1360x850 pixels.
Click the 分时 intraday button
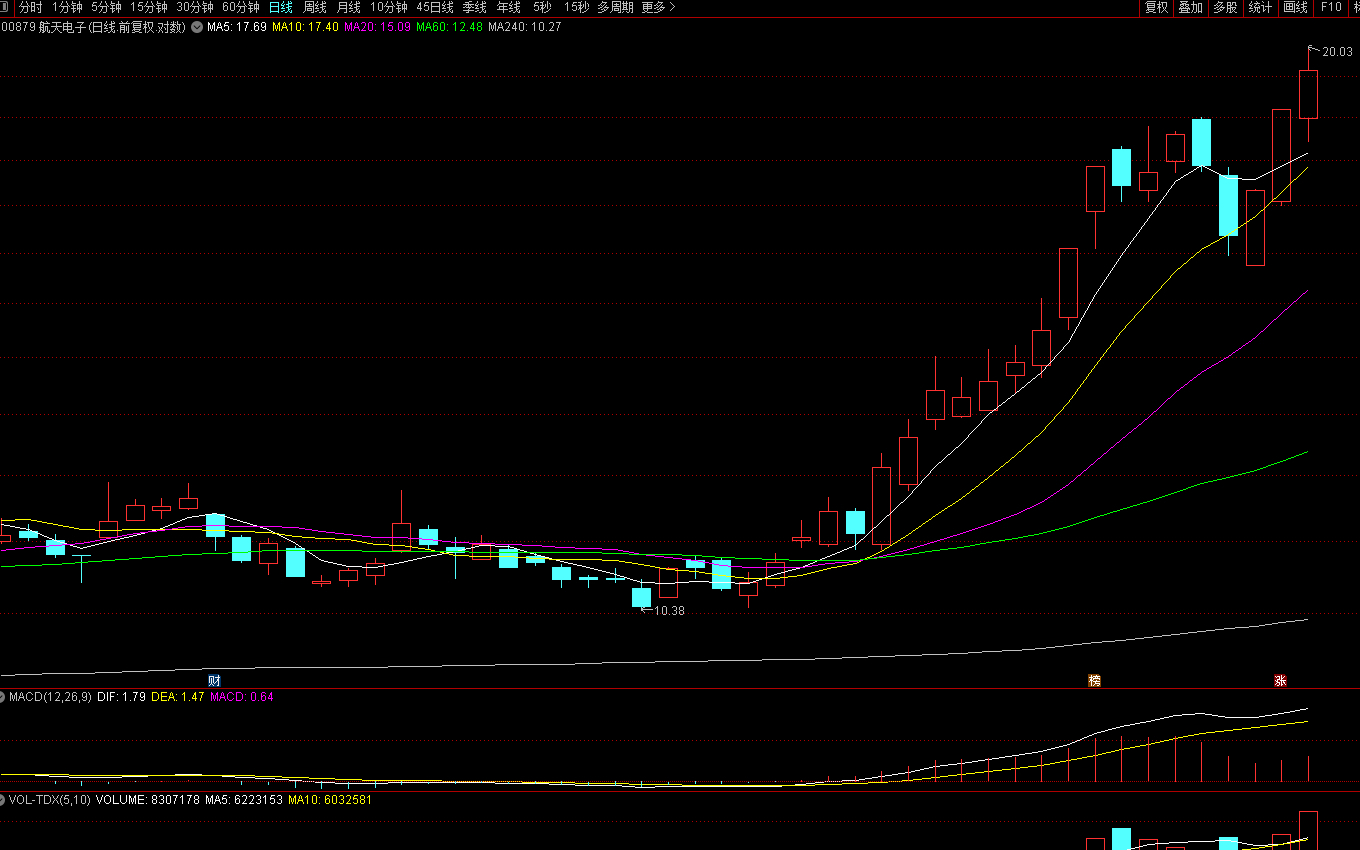(x=31, y=7)
